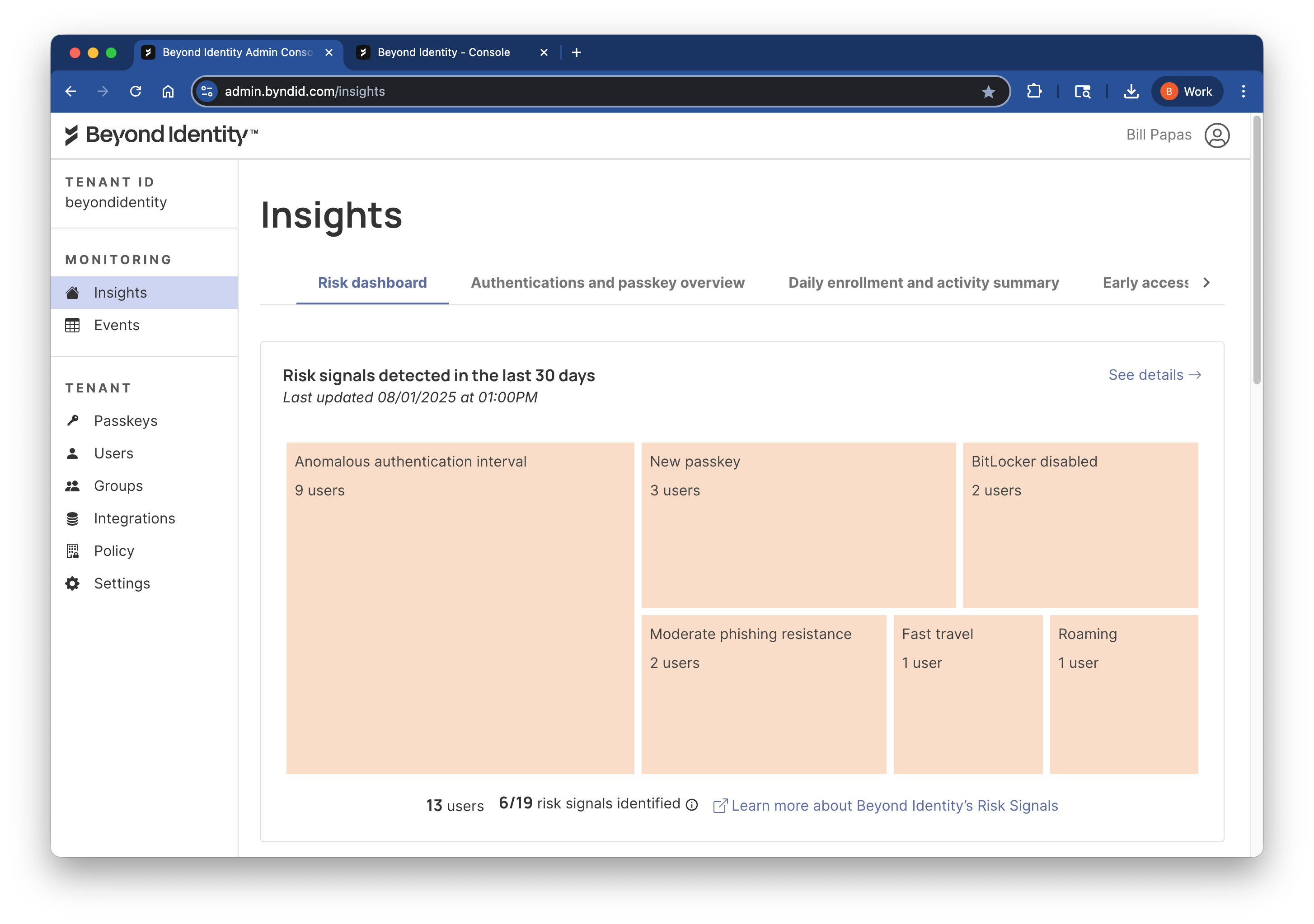This screenshot has height=924, width=1314.
Task: Open Settings with the gear icon
Action: point(72,583)
